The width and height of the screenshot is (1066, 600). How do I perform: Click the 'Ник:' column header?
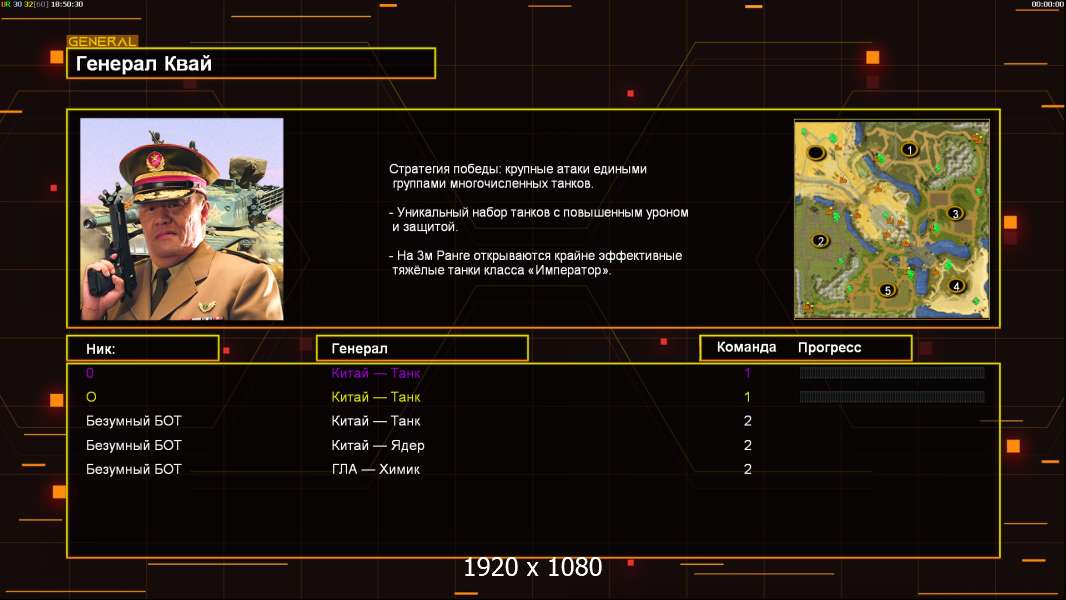(x=143, y=349)
